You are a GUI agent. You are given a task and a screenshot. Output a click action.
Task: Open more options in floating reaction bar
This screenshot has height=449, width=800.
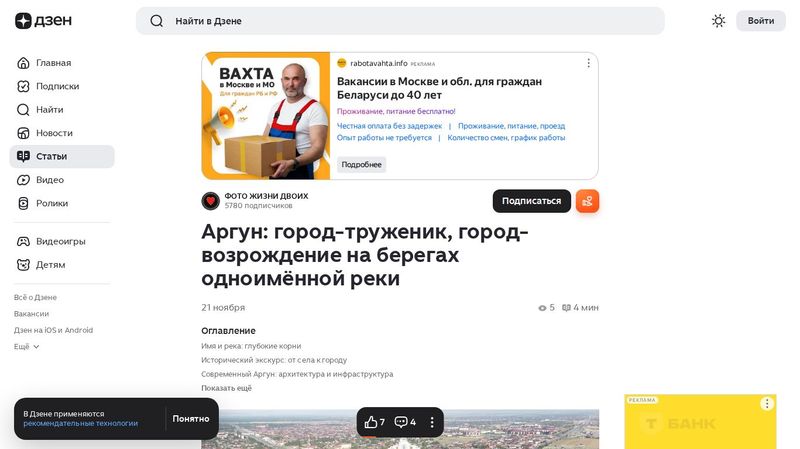[x=432, y=422]
